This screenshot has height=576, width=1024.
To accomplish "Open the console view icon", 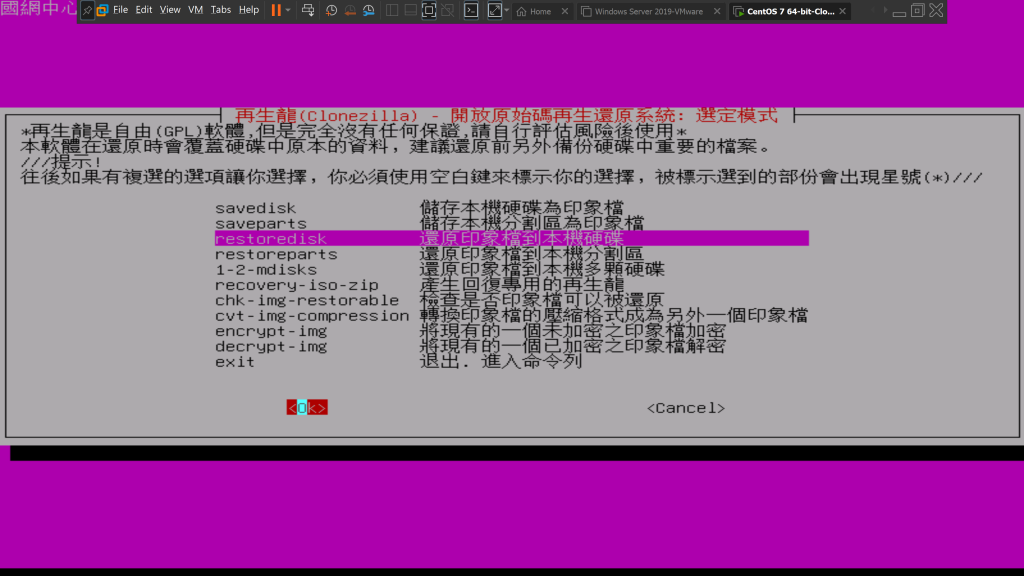I will click(471, 10).
